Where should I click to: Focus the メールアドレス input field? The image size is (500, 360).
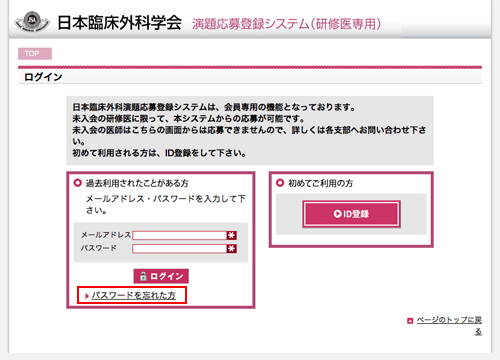(179, 235)
